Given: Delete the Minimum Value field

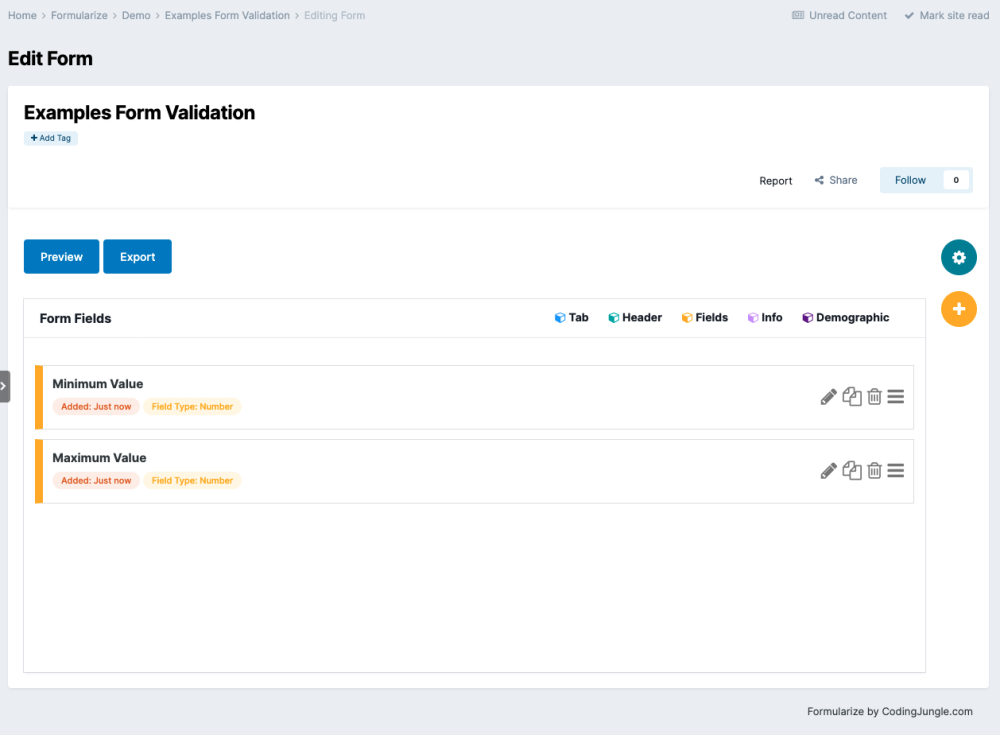Looking at the screenshot, I should coord(874,397).
